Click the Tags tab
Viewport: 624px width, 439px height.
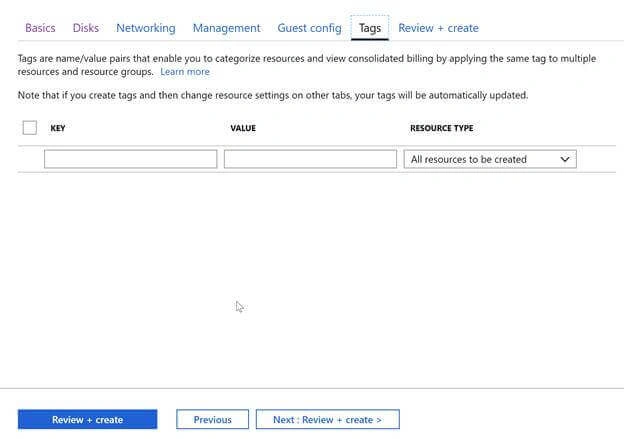[370, 28]
